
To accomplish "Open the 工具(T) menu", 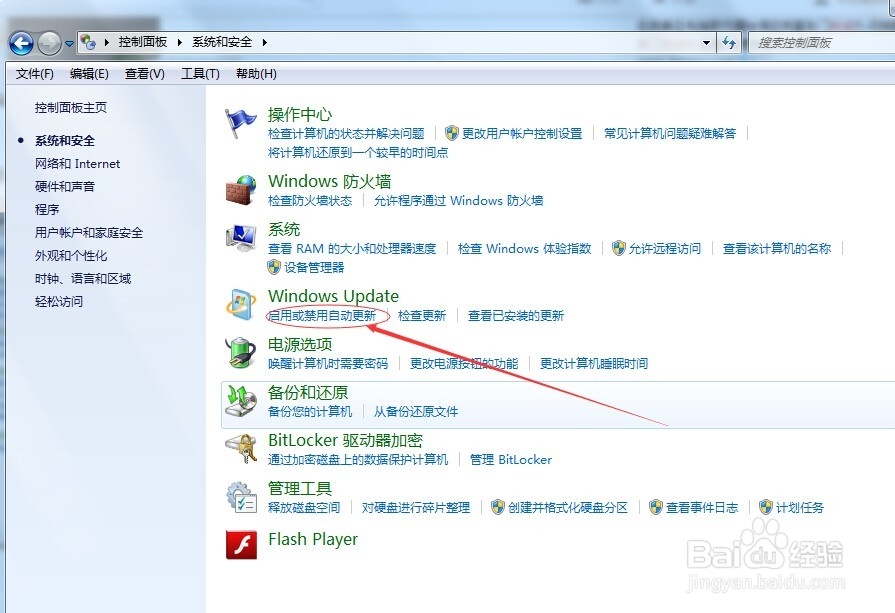I will (200, 74).
